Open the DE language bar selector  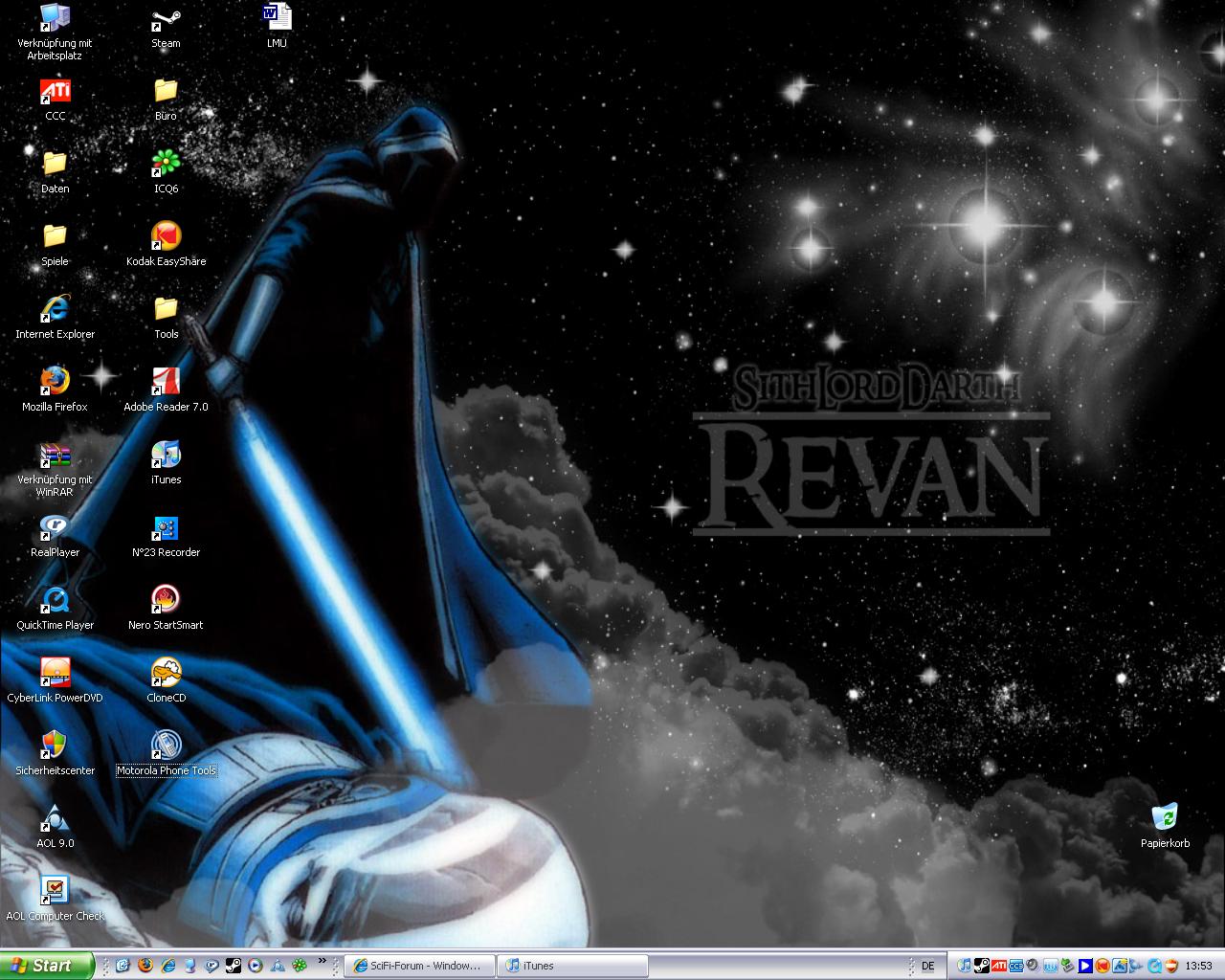927,967
